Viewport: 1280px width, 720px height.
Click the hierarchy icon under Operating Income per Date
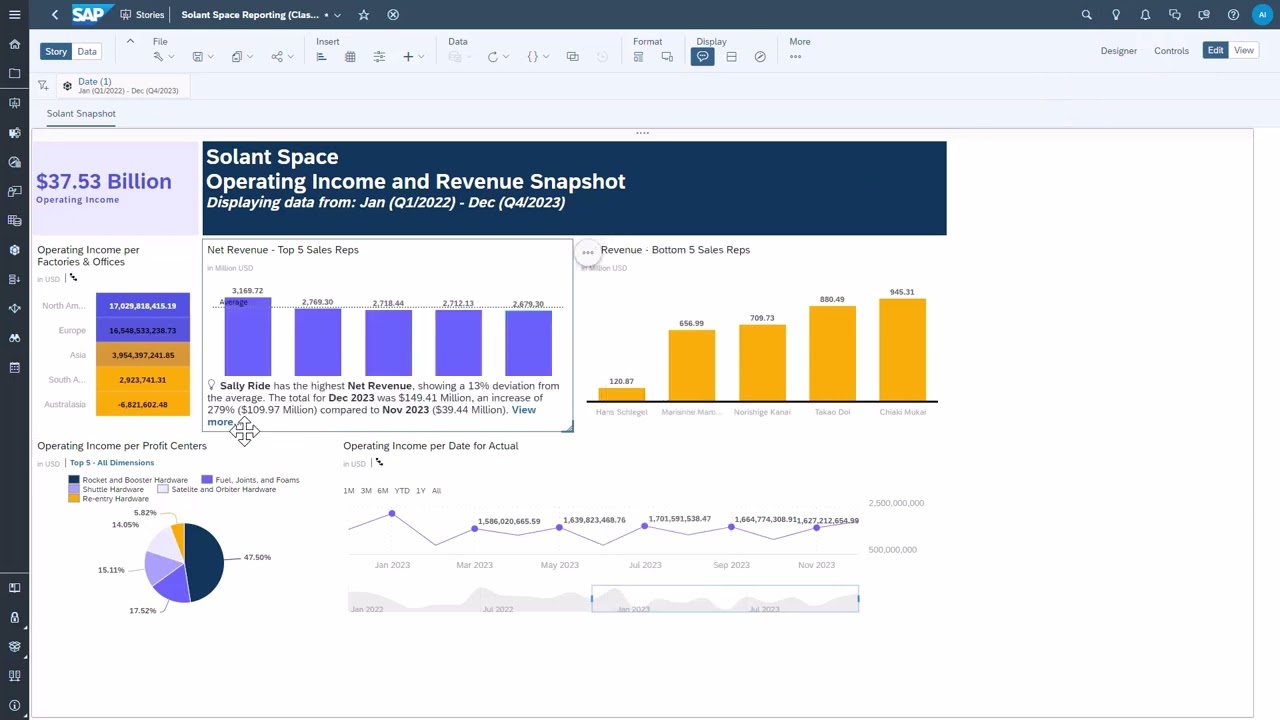point(379,462)
